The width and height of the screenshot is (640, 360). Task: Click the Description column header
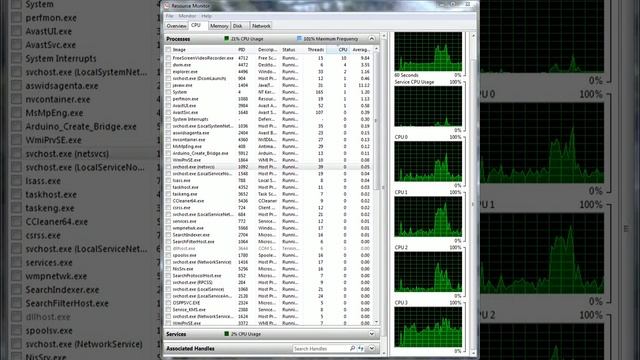[x=268, y=49]
